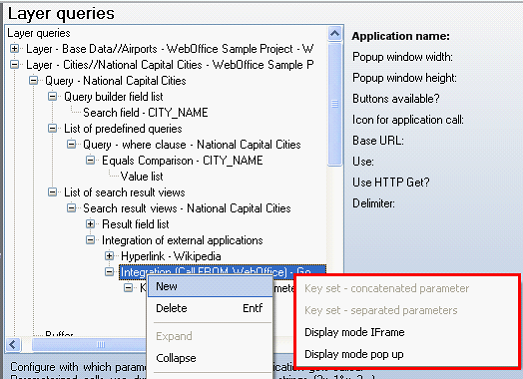
Task: Collapse the List of predefined queries node
Action: (52, 128)
